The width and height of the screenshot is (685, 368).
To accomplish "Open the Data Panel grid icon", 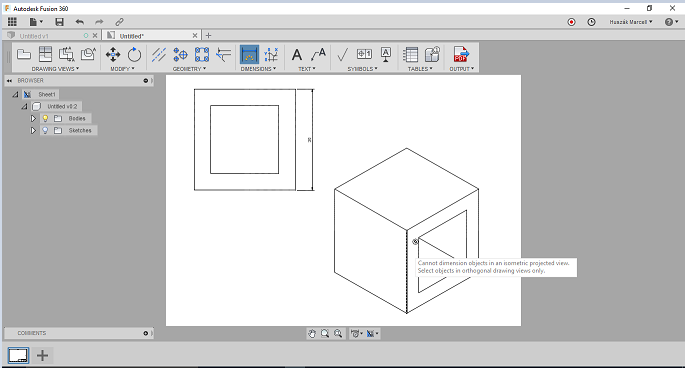I will (x=12, y=21).
